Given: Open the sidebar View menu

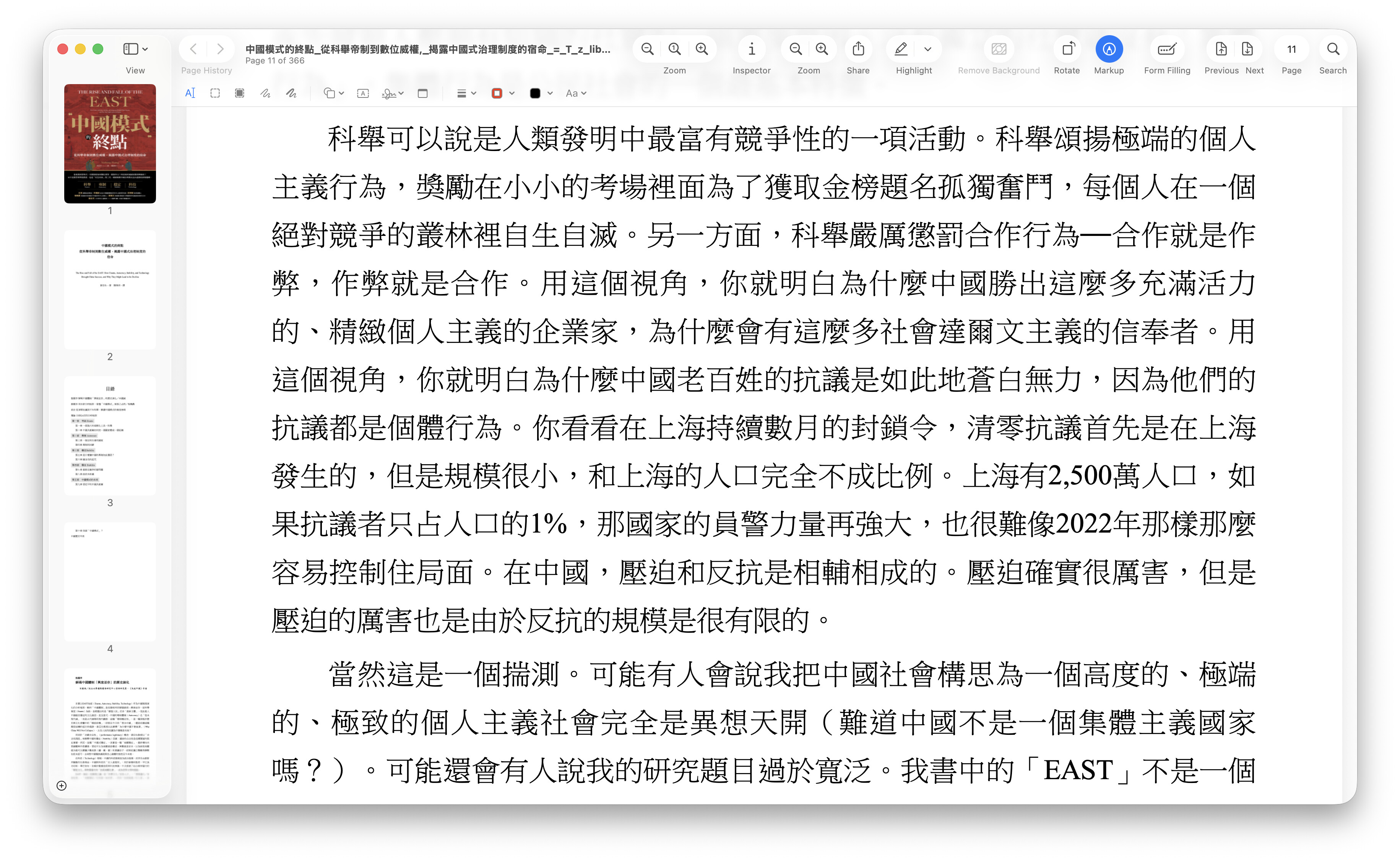Looking at the screenshot, I should 135,50.
